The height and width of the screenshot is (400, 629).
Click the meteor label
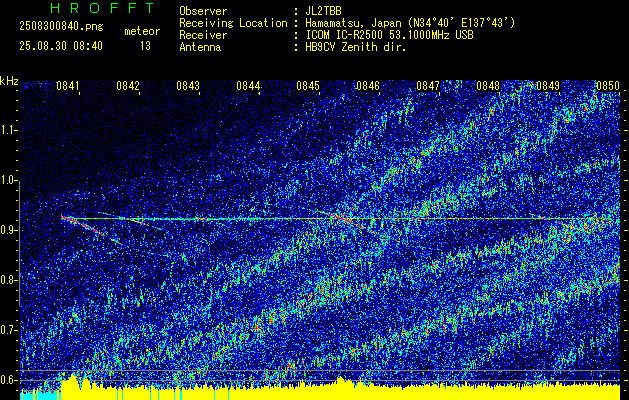[142, 31]
